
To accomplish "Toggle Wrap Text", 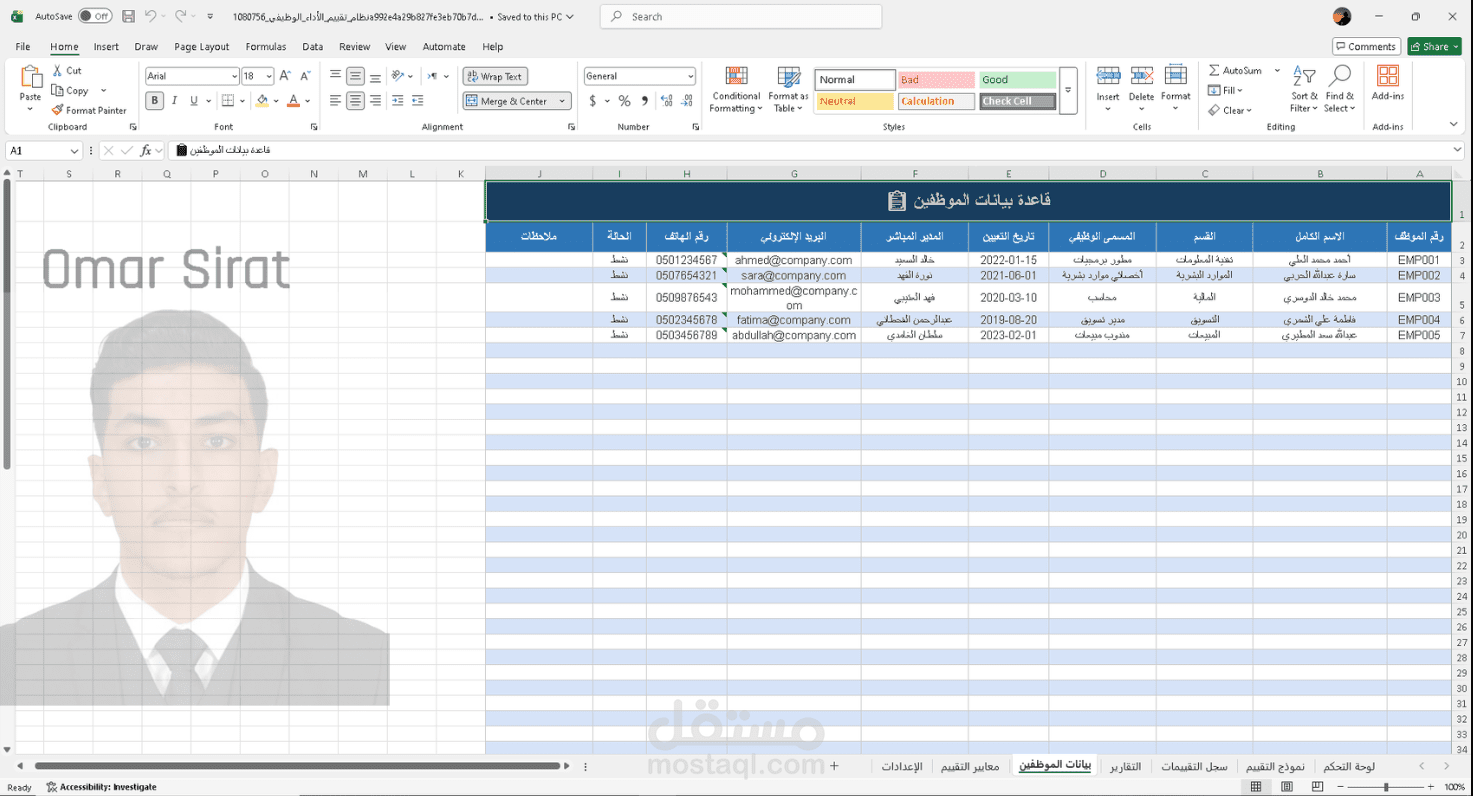I will tap(494, 76).
